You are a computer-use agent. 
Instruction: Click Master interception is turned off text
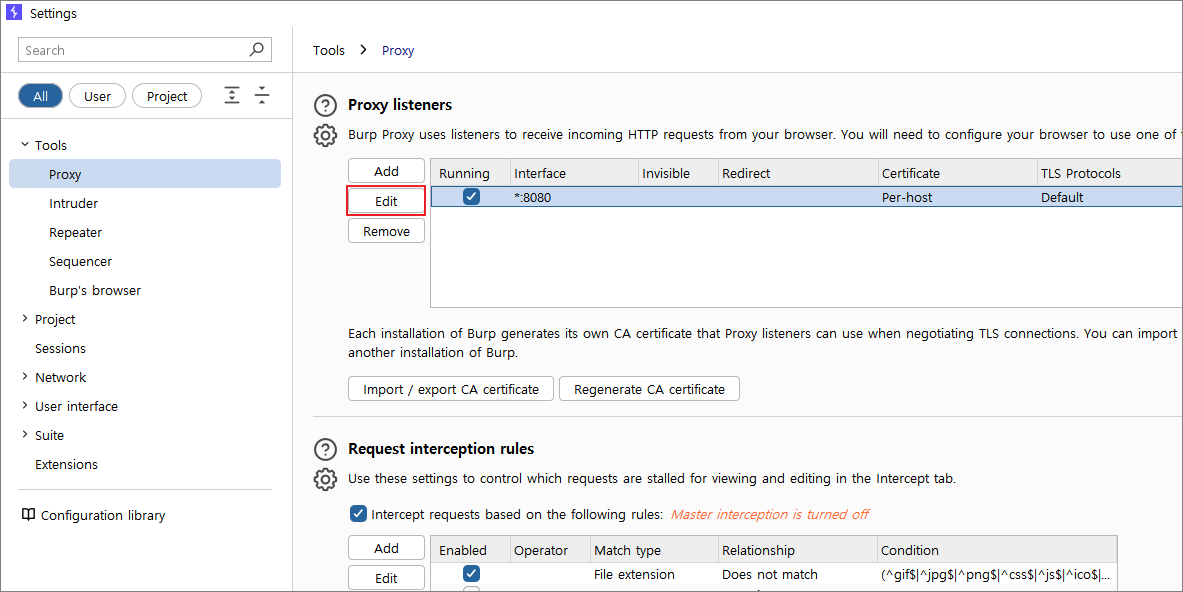tap(770, 514)
